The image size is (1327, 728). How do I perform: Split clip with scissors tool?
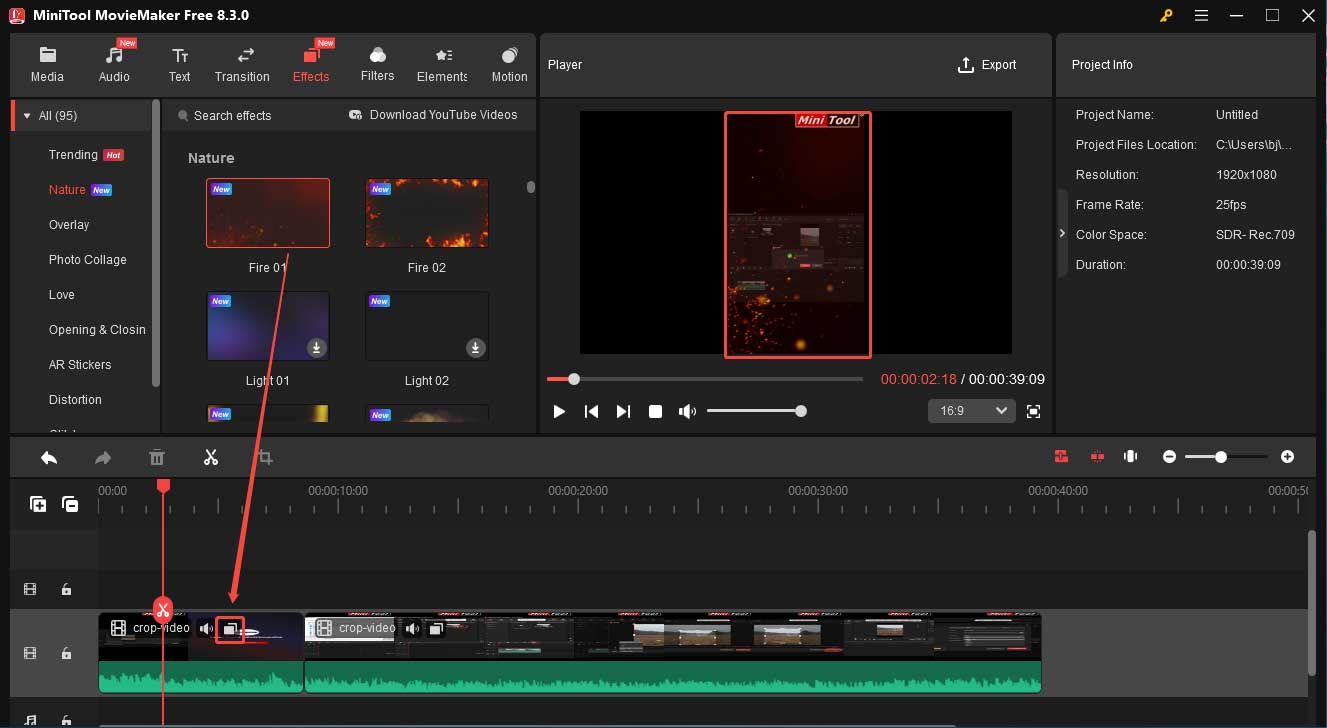click(x=211, y=457)
